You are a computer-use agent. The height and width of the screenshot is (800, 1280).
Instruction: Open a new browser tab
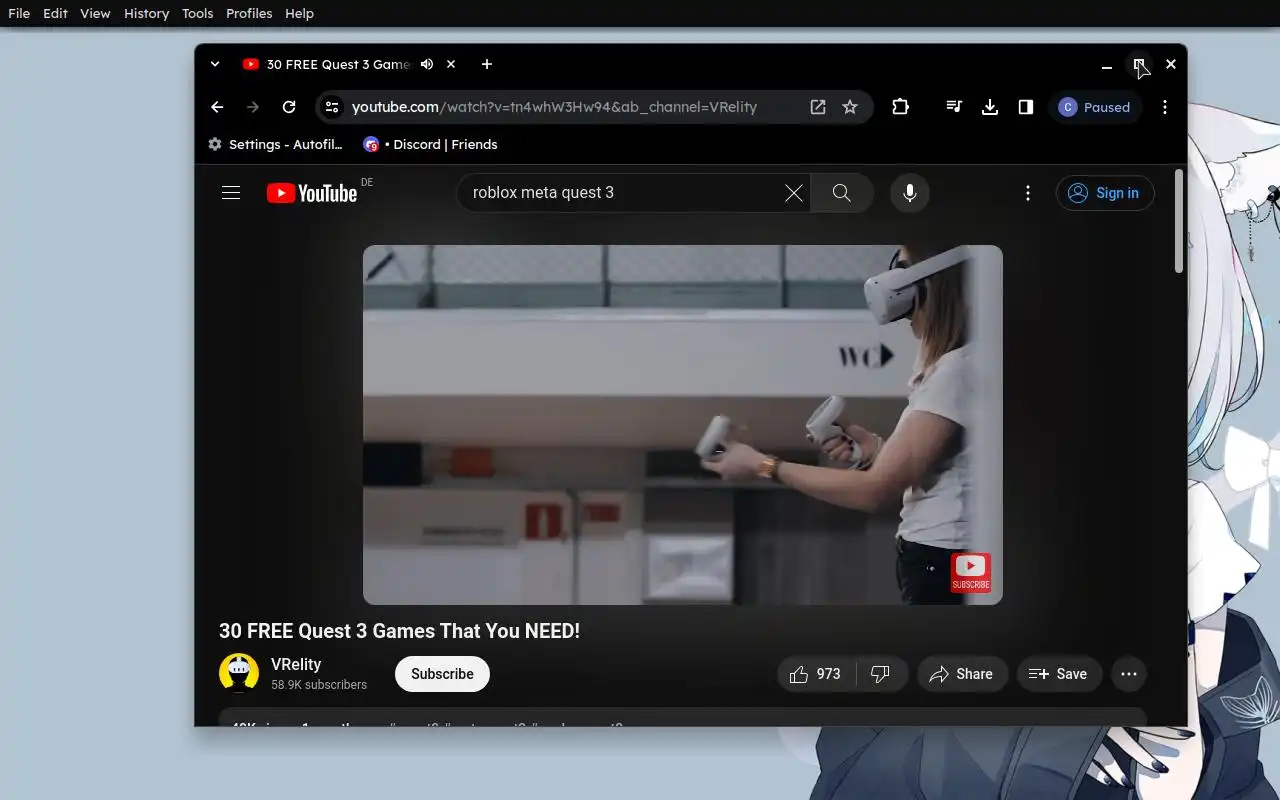487,64
